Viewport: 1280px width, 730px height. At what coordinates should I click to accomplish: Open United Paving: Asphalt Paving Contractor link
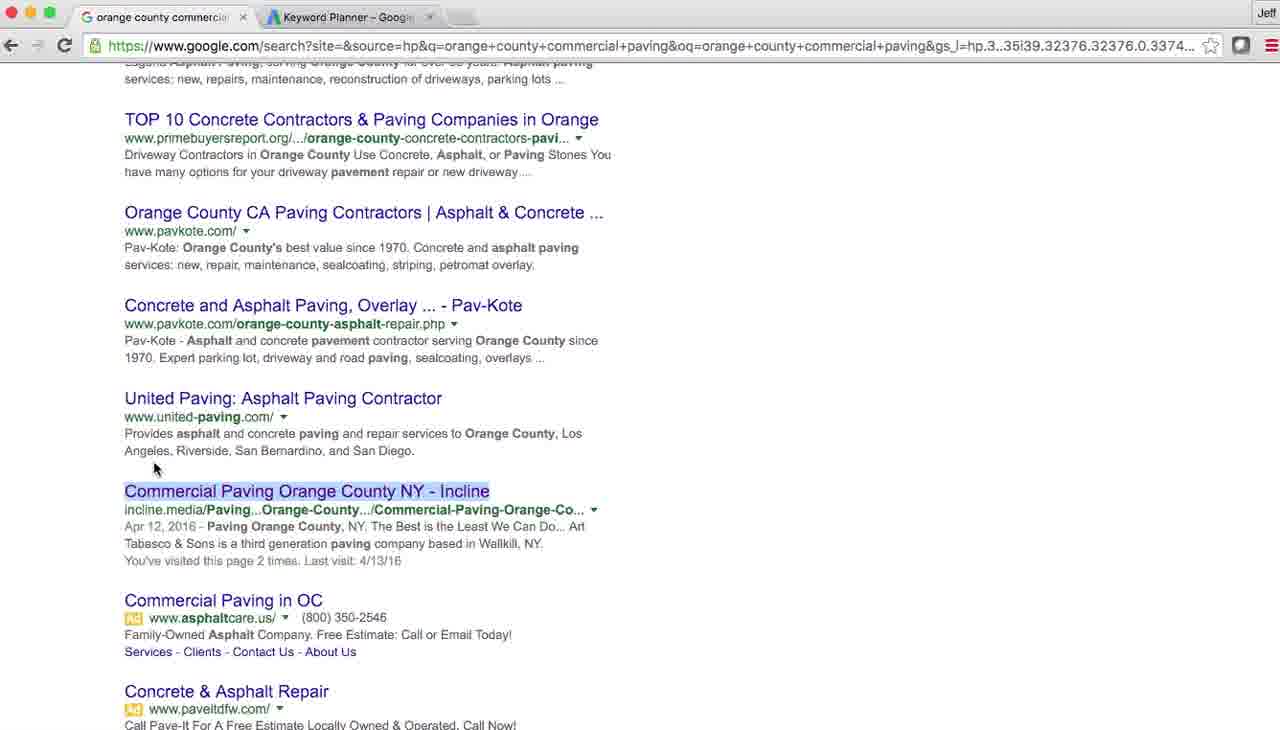coord(283,398)
